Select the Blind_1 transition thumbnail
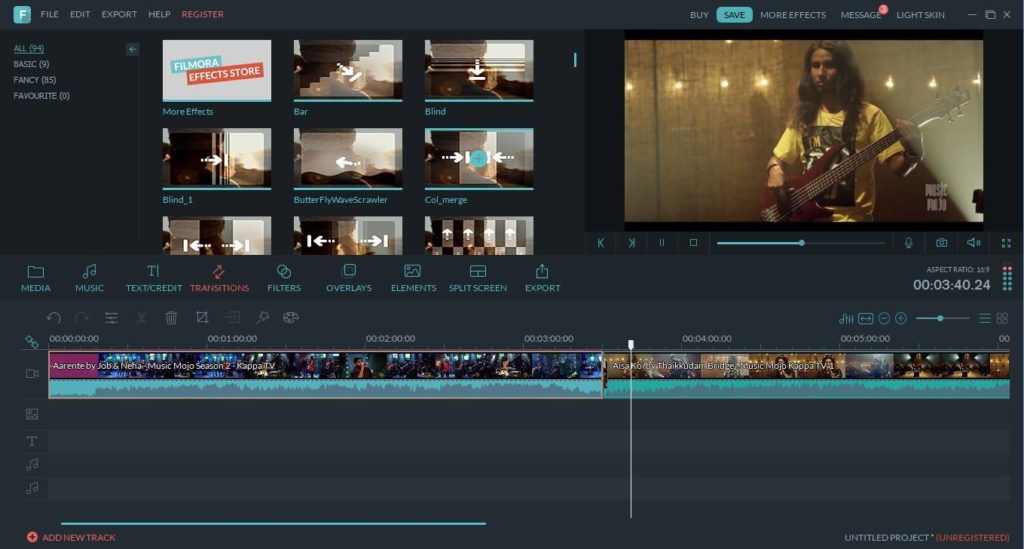The width and height of the screenshot is (1024, 549). [x=217, y=159]
